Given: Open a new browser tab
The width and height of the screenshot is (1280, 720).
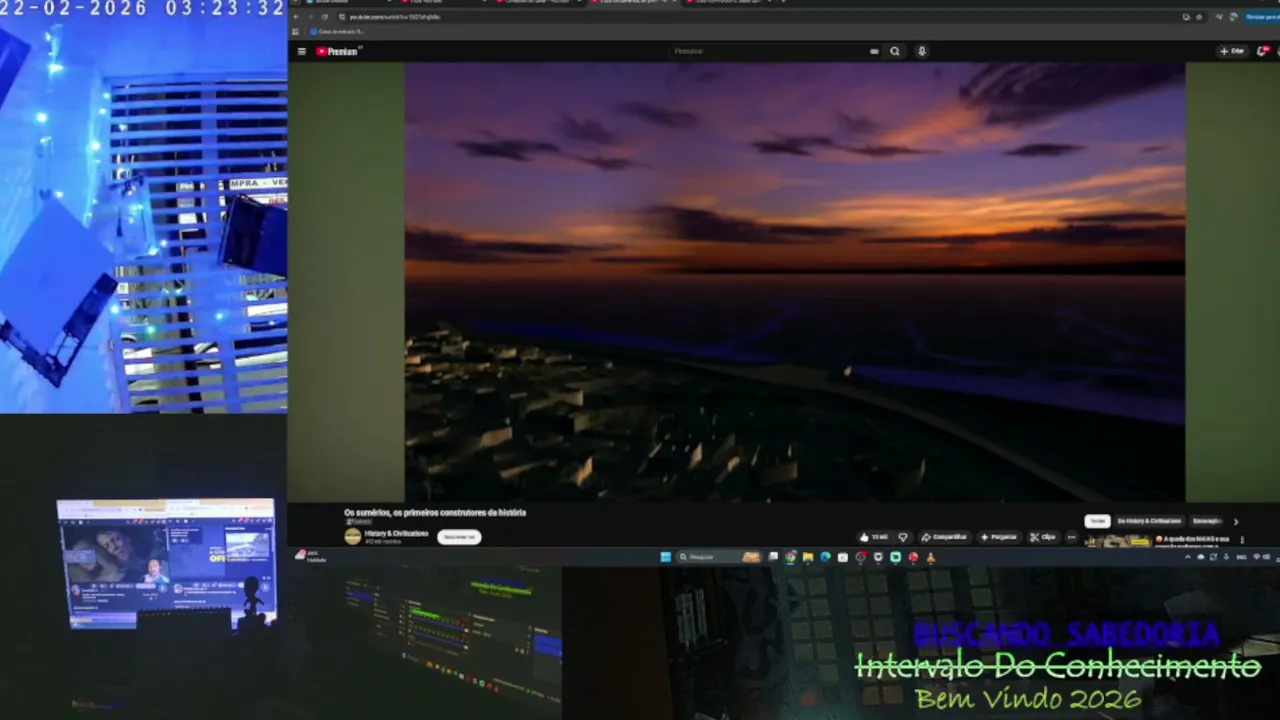Looking at the screenshot, I should click(784, 2).
